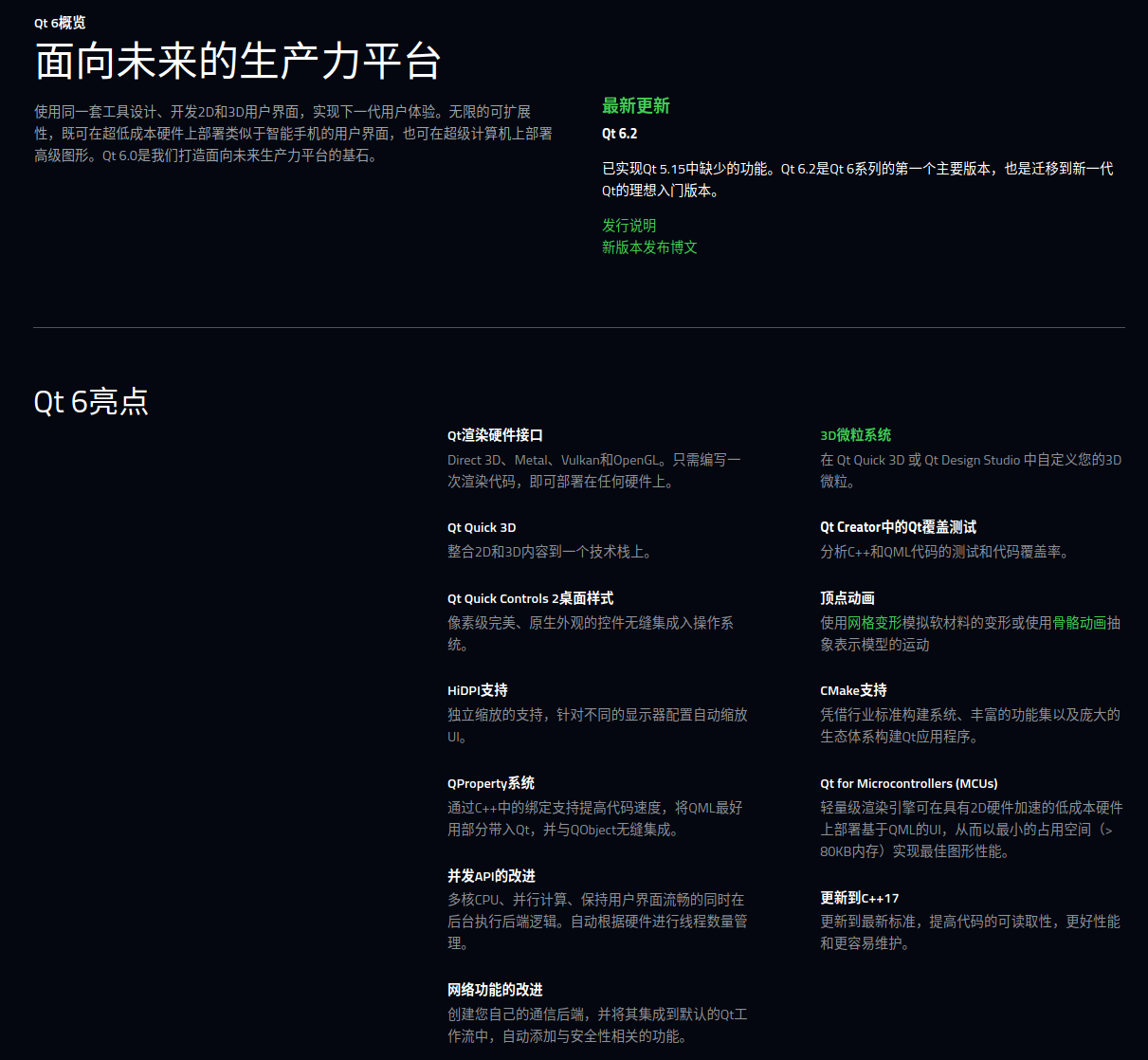Image resolution: width=1148 pixels, height=1060 pixels.
Task: Click the Qt for Microcontrollers (MCUs) heading
Action: 908,783
